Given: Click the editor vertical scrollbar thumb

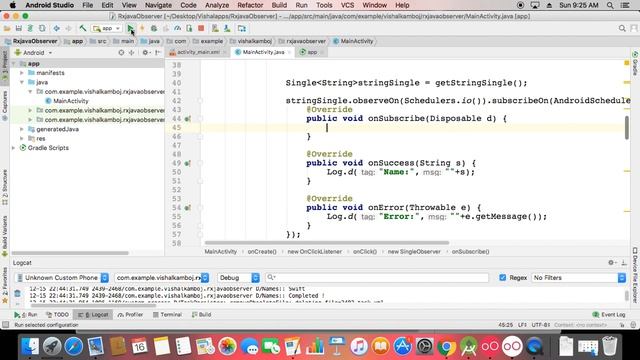Looking at the screenshot, I should 627,127.
